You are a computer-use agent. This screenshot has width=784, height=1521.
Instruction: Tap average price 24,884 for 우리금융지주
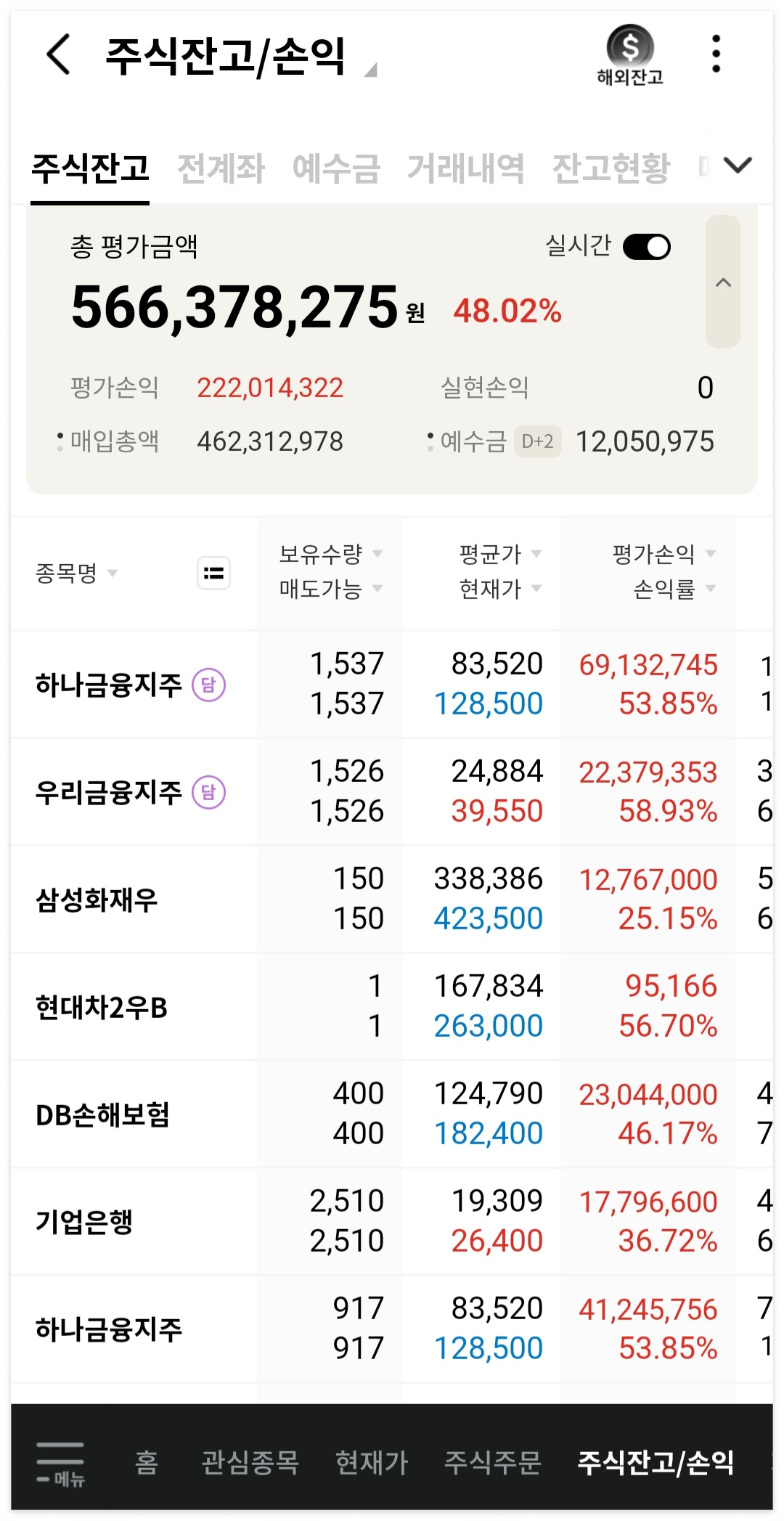pos(497,771)
